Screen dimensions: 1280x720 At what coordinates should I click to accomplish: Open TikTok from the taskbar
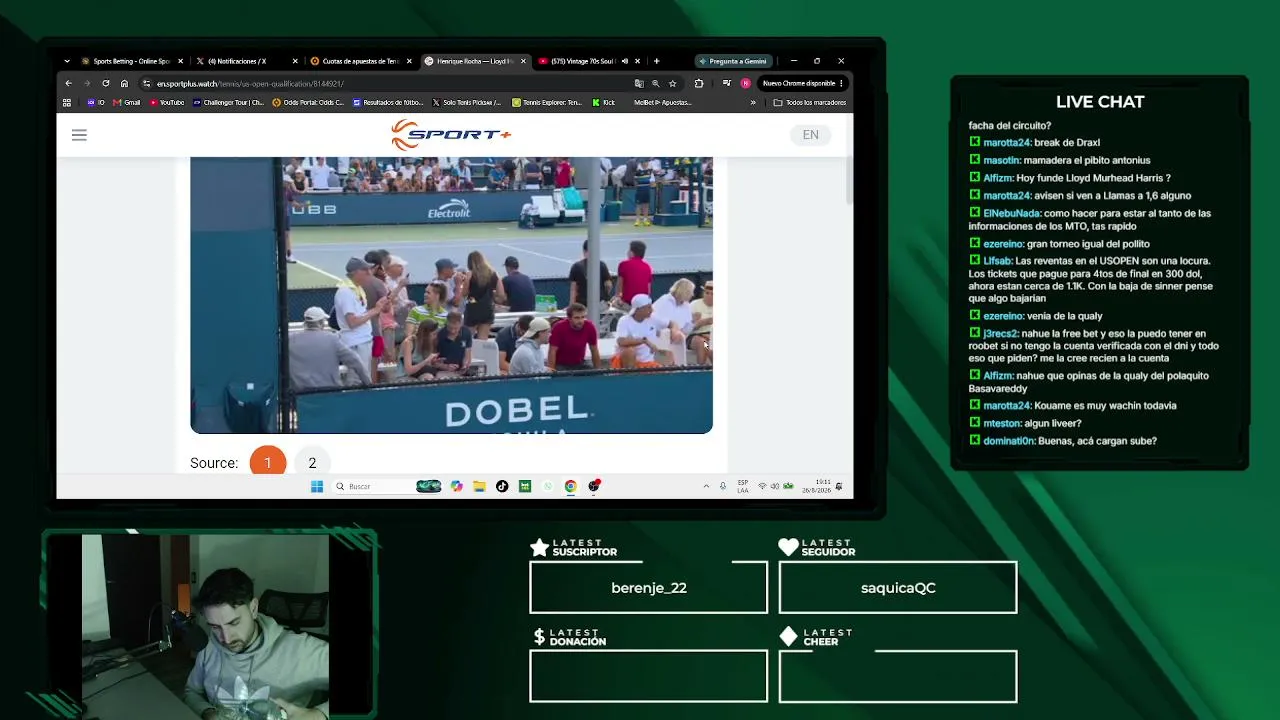point(502,486)
